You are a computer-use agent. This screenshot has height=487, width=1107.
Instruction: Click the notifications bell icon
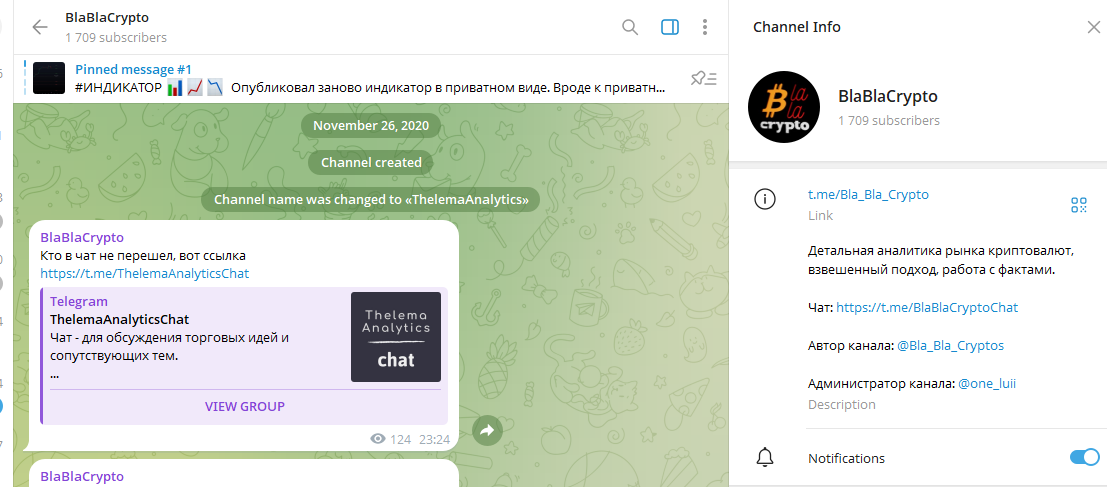pos(765,457)
